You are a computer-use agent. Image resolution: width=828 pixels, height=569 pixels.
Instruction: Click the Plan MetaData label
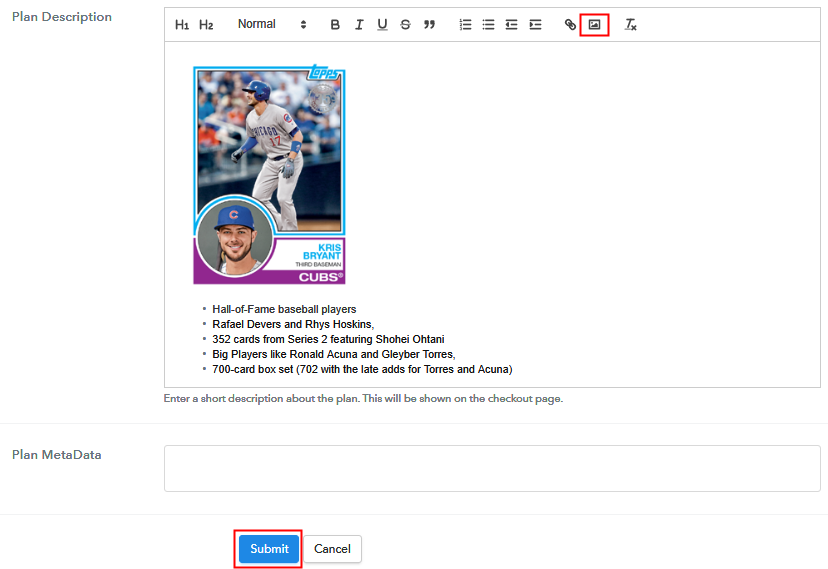pyautogui.click(x=57, y=455)
